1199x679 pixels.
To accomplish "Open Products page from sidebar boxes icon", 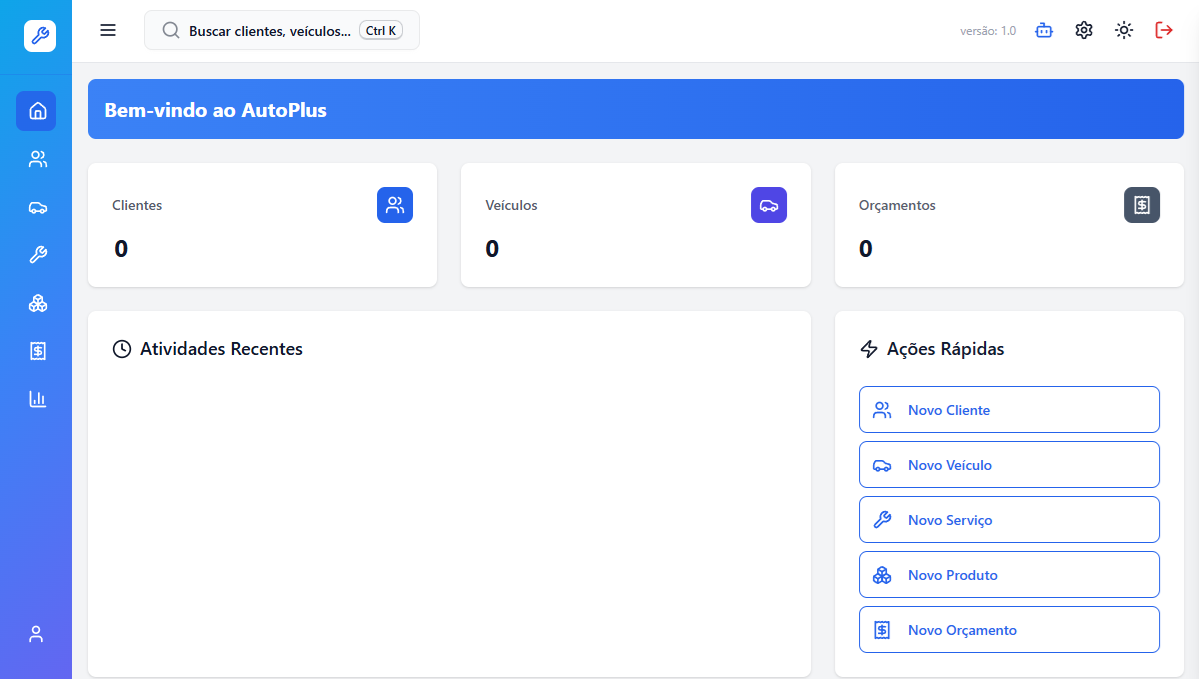I will (x=38, y=303).
